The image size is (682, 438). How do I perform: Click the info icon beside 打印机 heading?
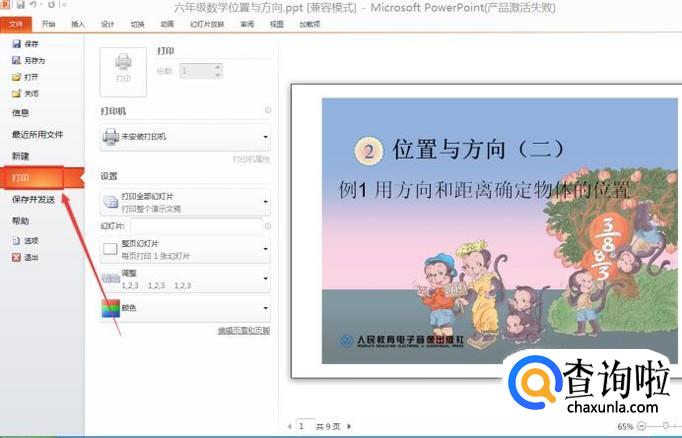(x=268, y=110)
